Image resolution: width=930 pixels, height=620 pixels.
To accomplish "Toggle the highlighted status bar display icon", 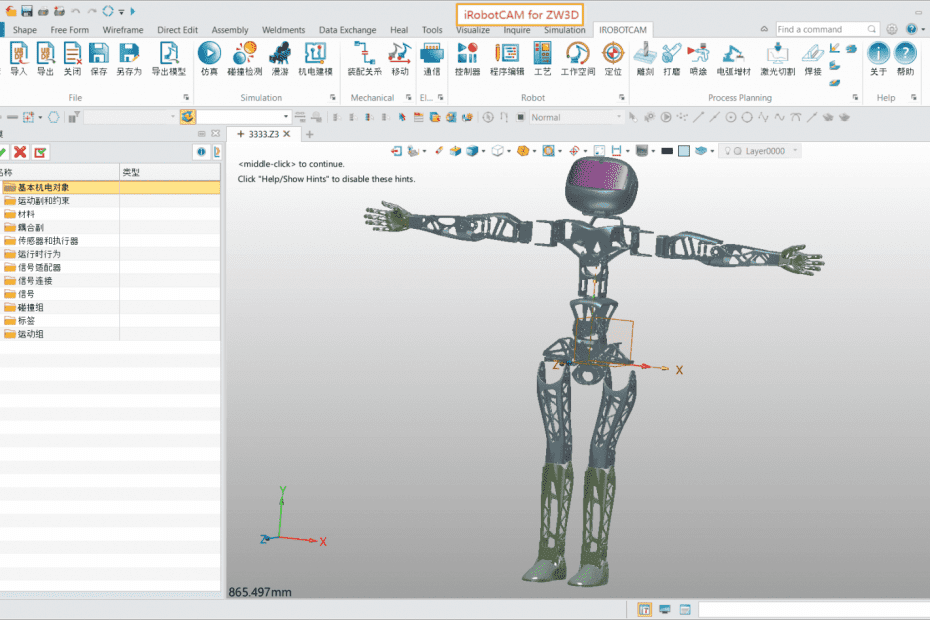I will pos(645,610).
